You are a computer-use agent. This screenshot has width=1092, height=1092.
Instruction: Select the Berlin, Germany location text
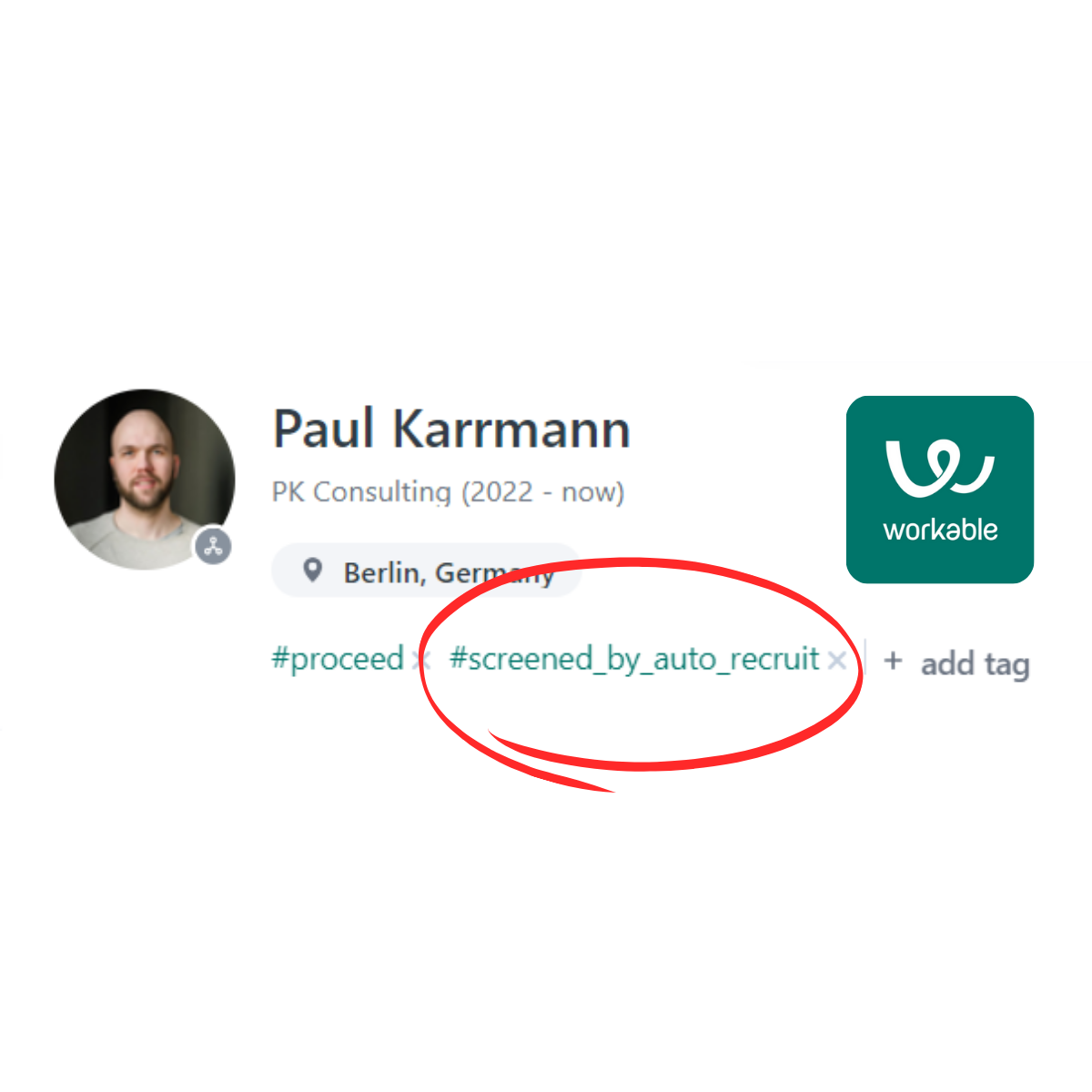pyautogui.click(x=449, y=573)
